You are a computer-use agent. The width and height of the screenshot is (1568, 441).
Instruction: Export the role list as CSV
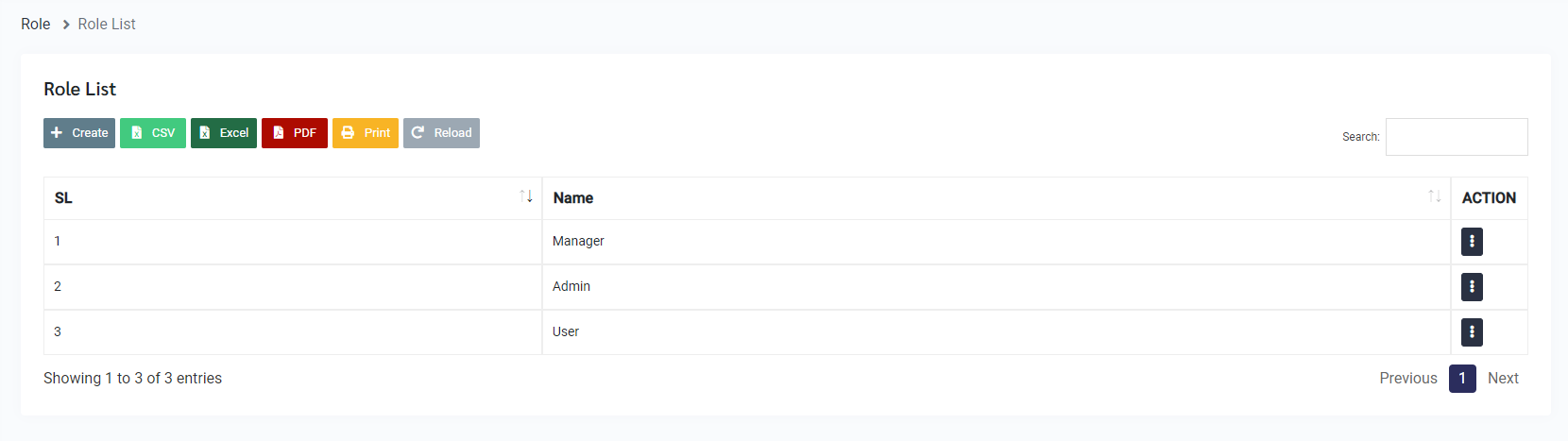click(153, 133)
